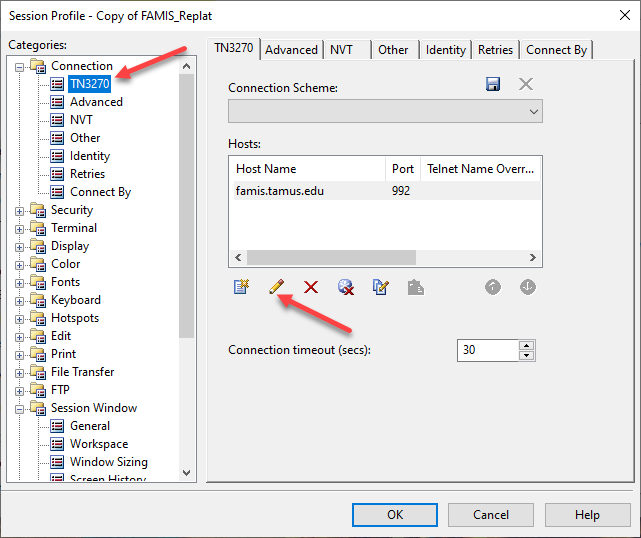Image resolution: width=641 pixels, height=538 pixels.
Task: Click the Connection timeout value field
Action: click(488, 350)
